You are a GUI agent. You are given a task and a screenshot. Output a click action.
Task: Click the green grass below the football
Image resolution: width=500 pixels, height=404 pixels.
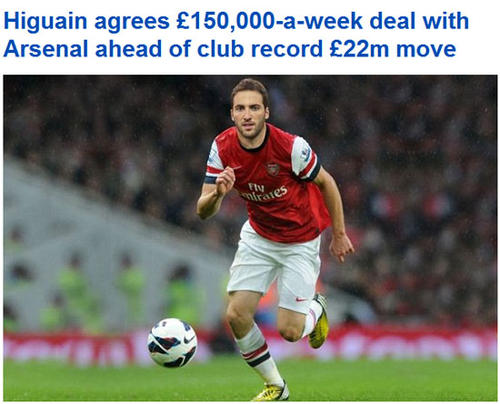(x=172, y=383)
